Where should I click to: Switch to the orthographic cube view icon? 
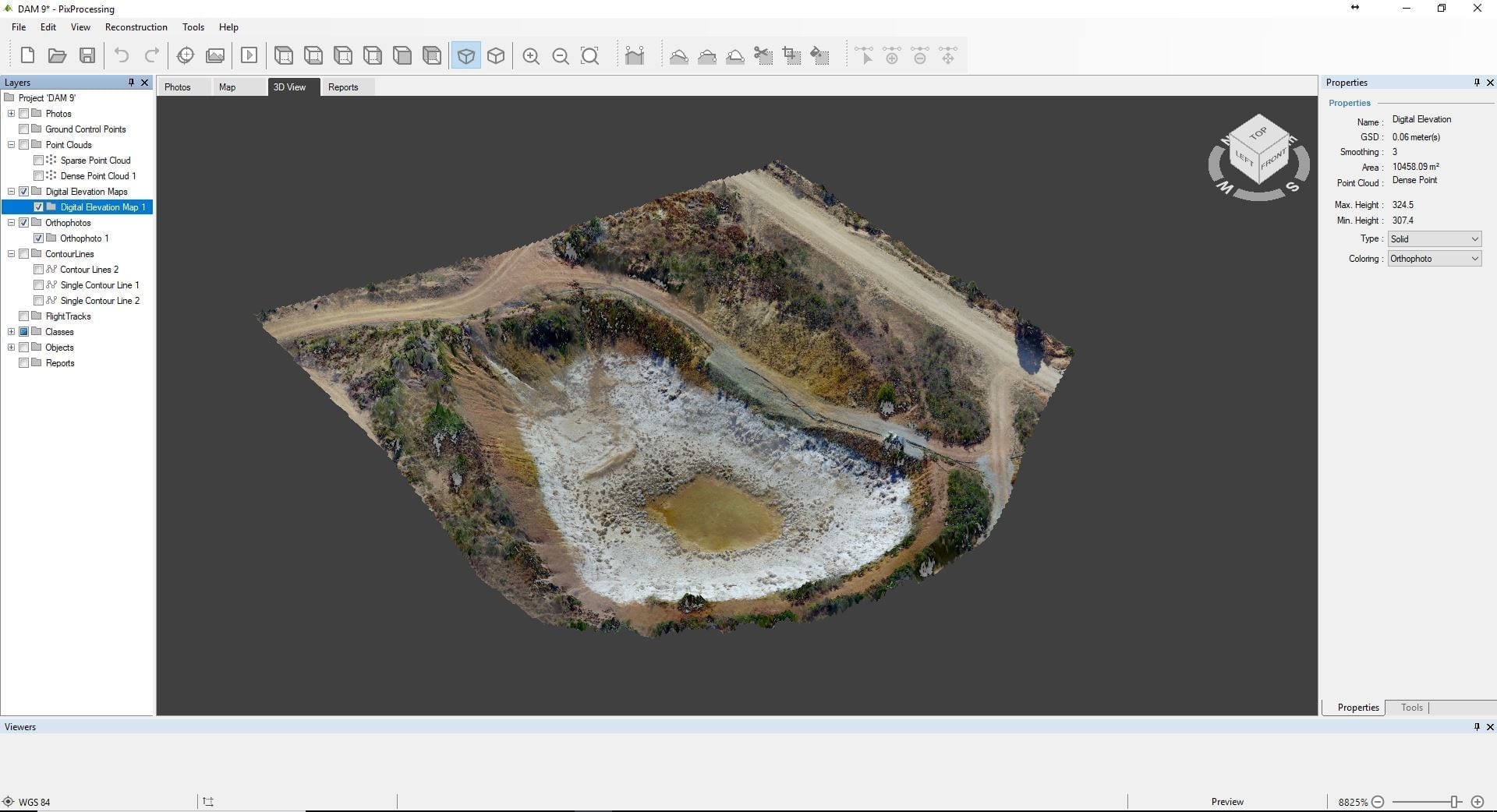tap(496, 55)
